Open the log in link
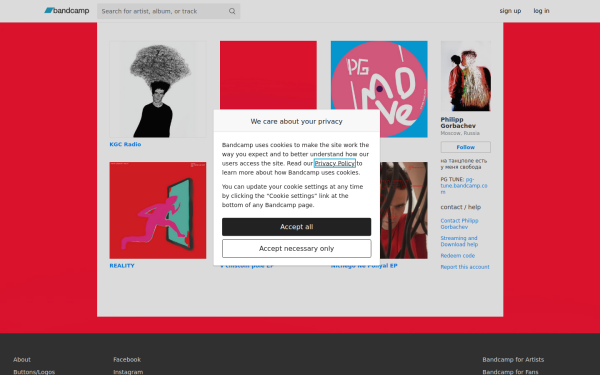This screenshot has width=600, height=375. pos(541,11)
